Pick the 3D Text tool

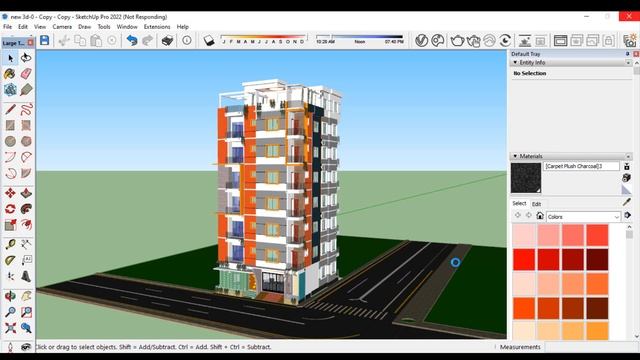26,276
